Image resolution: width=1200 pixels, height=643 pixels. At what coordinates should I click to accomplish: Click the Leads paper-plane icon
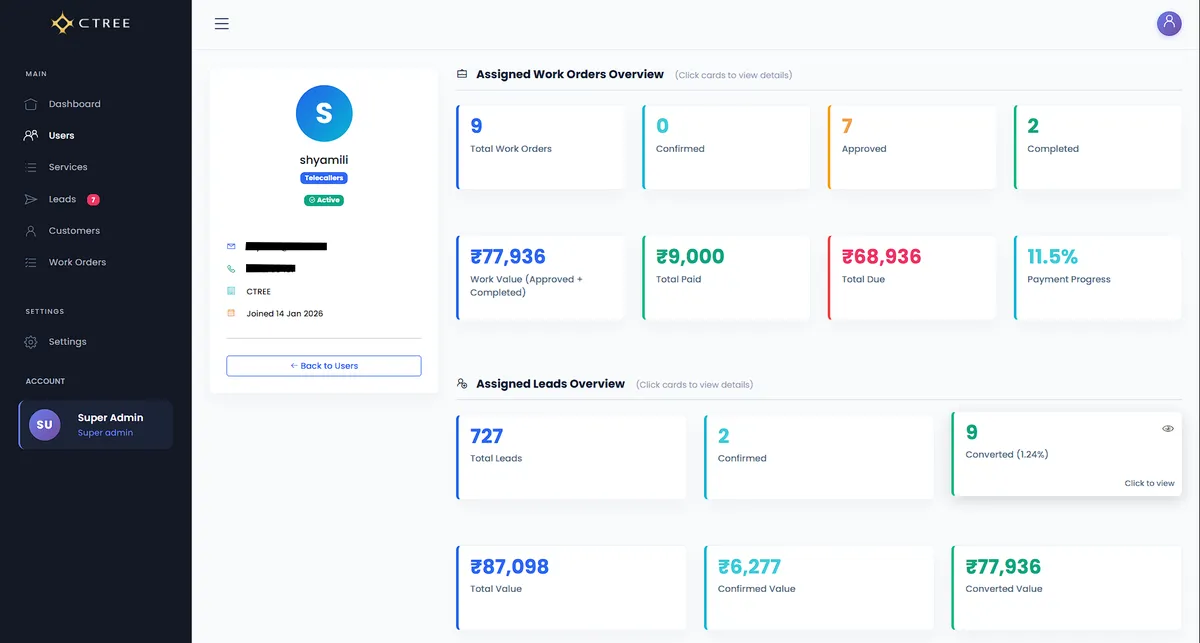tap(31, 199)
